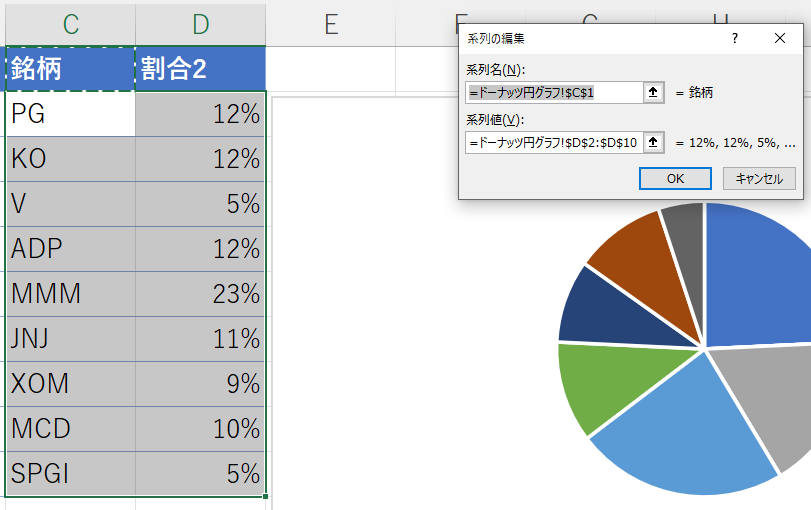Viewport: 811px width, 510px height.
Task: Select column D header
Action: coord(201,24)
